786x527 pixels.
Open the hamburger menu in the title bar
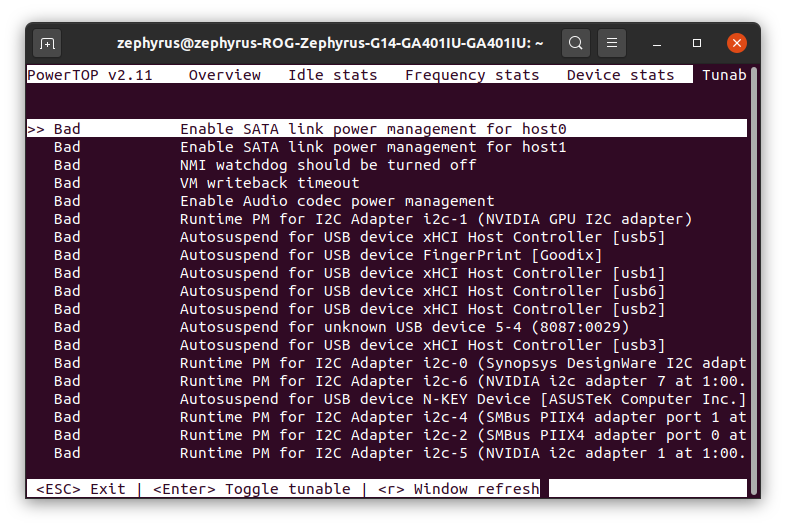(x=612, y=43)
